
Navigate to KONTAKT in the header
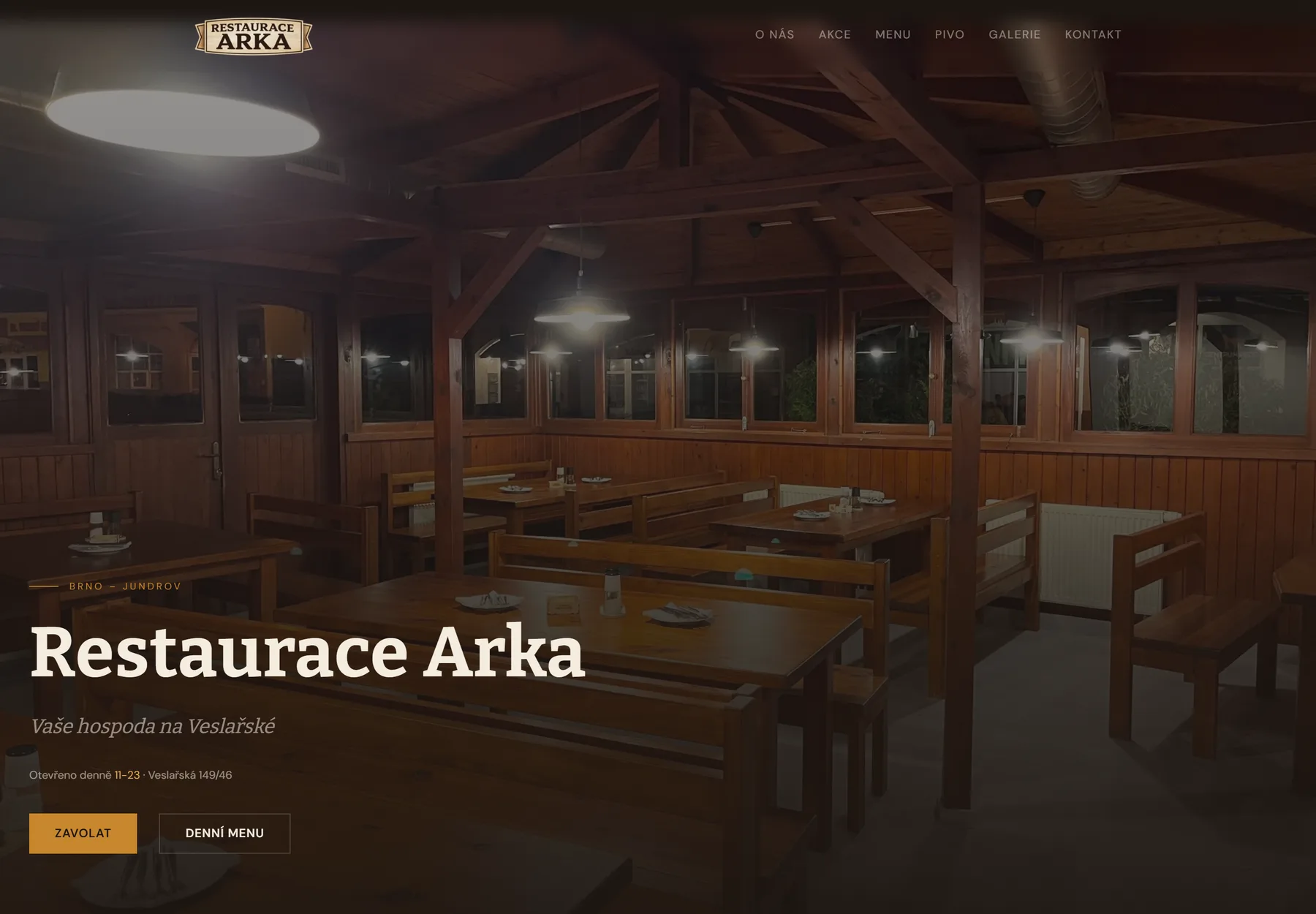tap(1092, 34)
